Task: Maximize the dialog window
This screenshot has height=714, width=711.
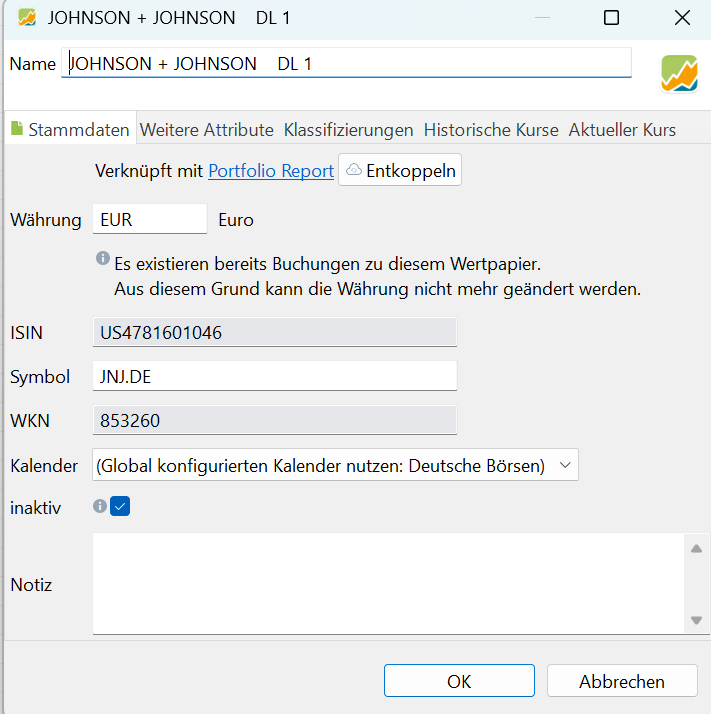Action: click(x=611, y=18)
